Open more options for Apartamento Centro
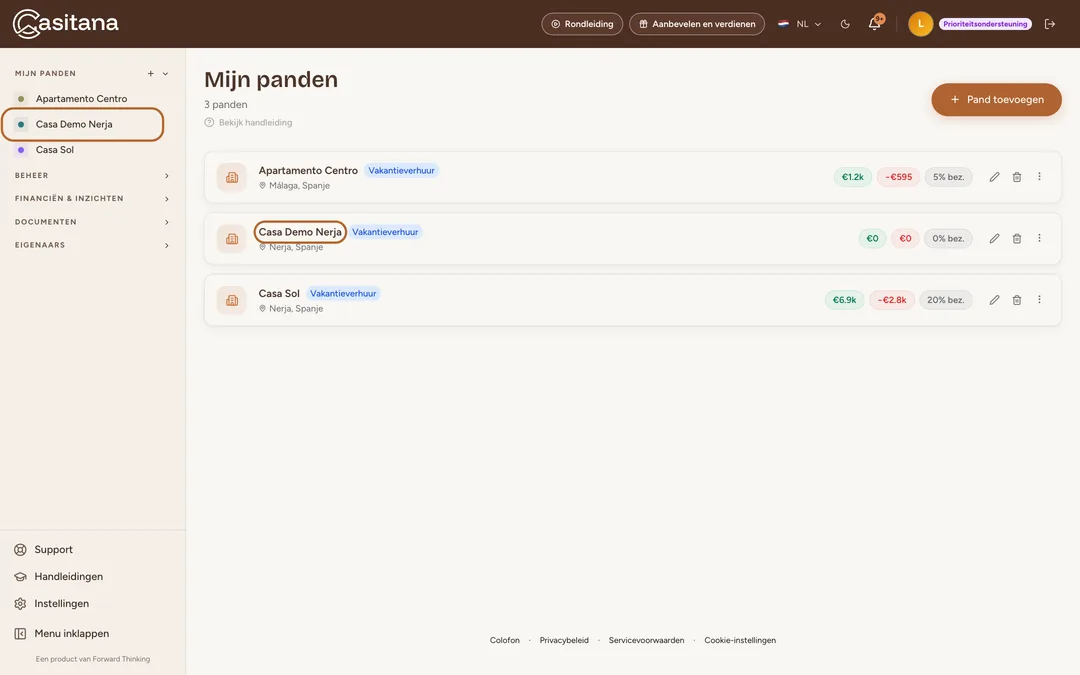This screenshot has height=675, width=1080. (1039, 176)
